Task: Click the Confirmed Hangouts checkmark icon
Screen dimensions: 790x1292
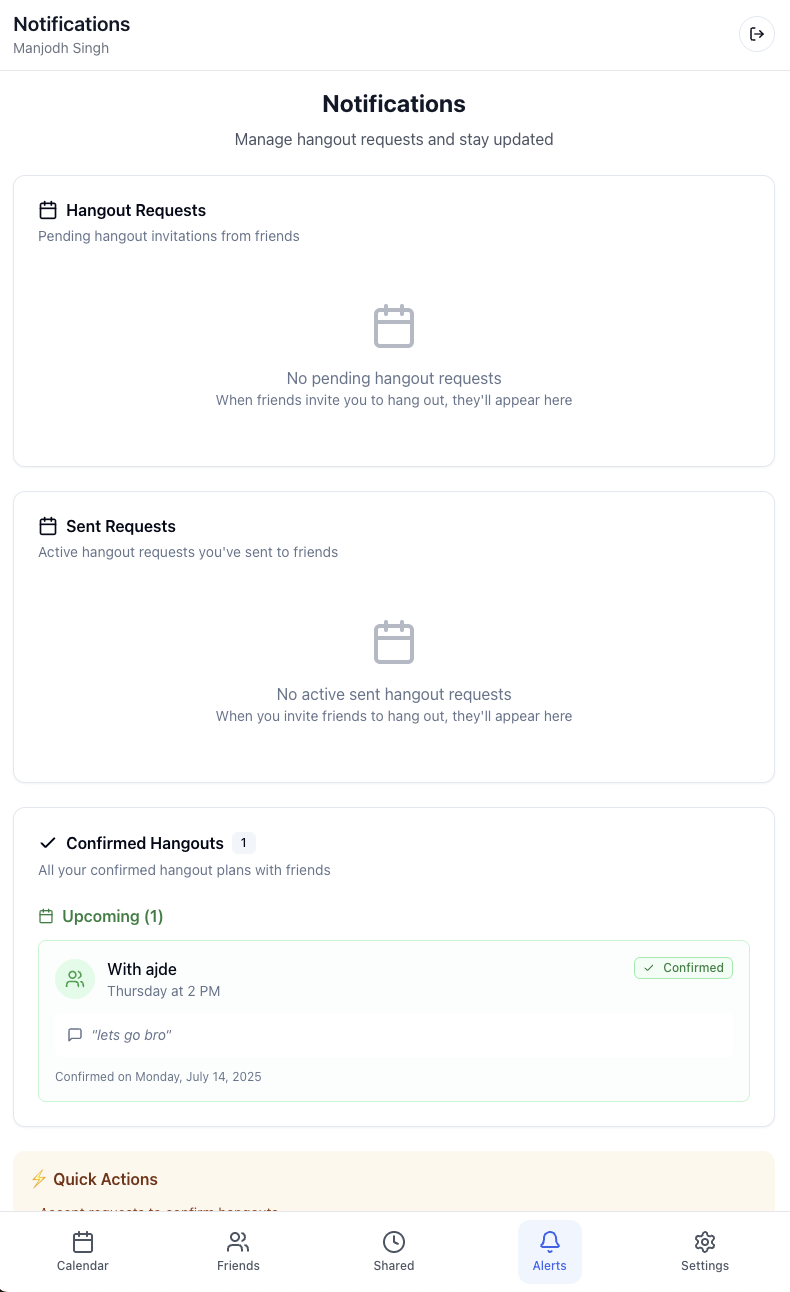Action: 47,843
